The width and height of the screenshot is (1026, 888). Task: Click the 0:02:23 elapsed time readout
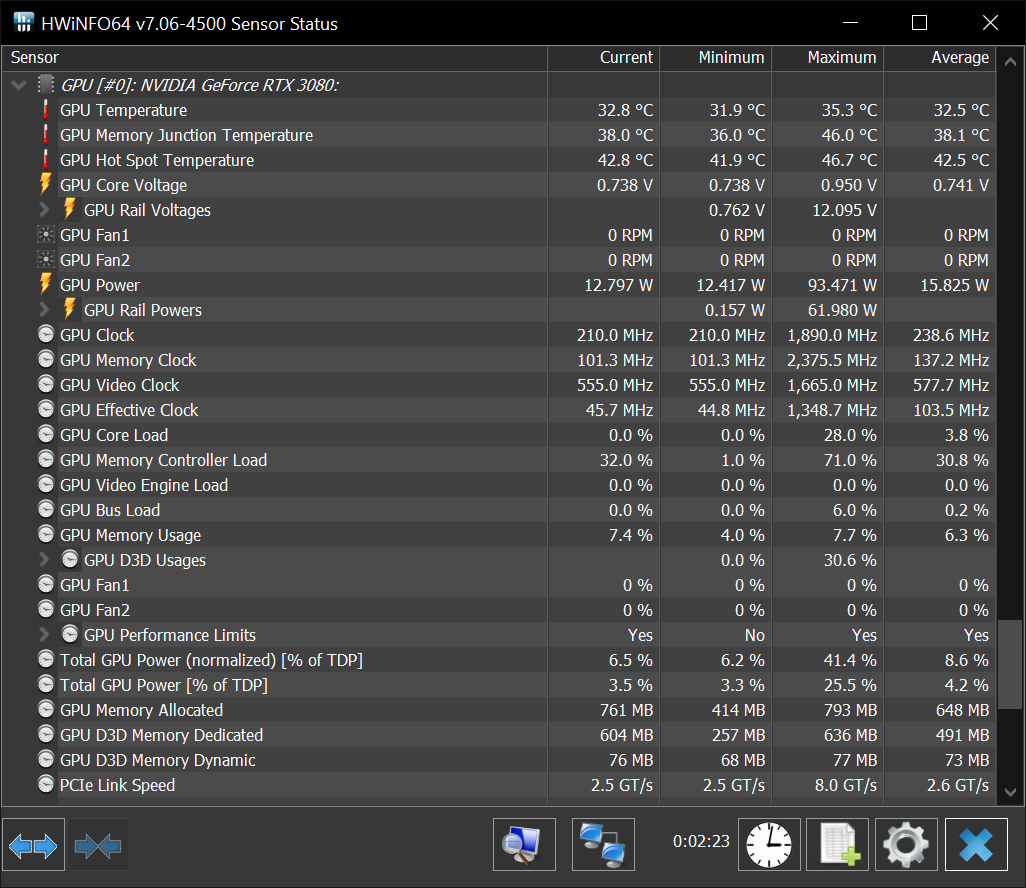coord(701,841)
